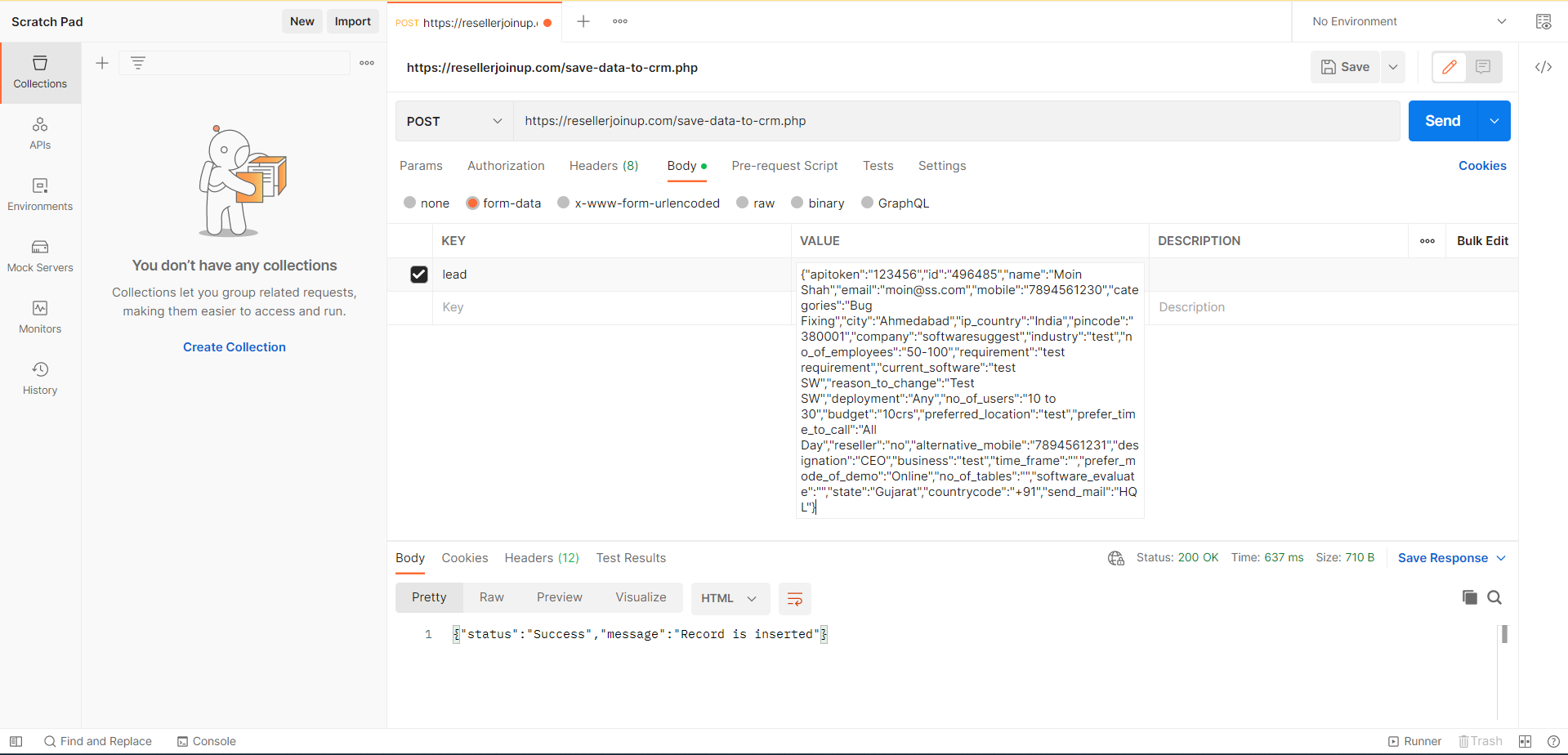Select the binary body type radio
Image resolution: width=1568 pixels, height=755 pixels.
(x=797, y=203)
